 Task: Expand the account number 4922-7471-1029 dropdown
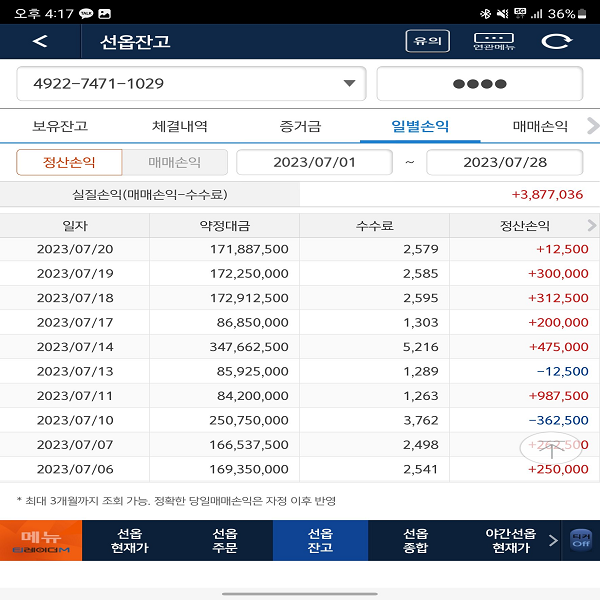click(x=191, y=84)
